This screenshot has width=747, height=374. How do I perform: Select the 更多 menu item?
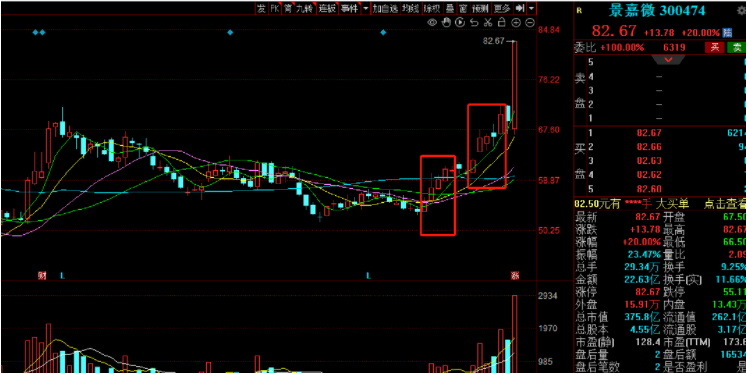502,8
